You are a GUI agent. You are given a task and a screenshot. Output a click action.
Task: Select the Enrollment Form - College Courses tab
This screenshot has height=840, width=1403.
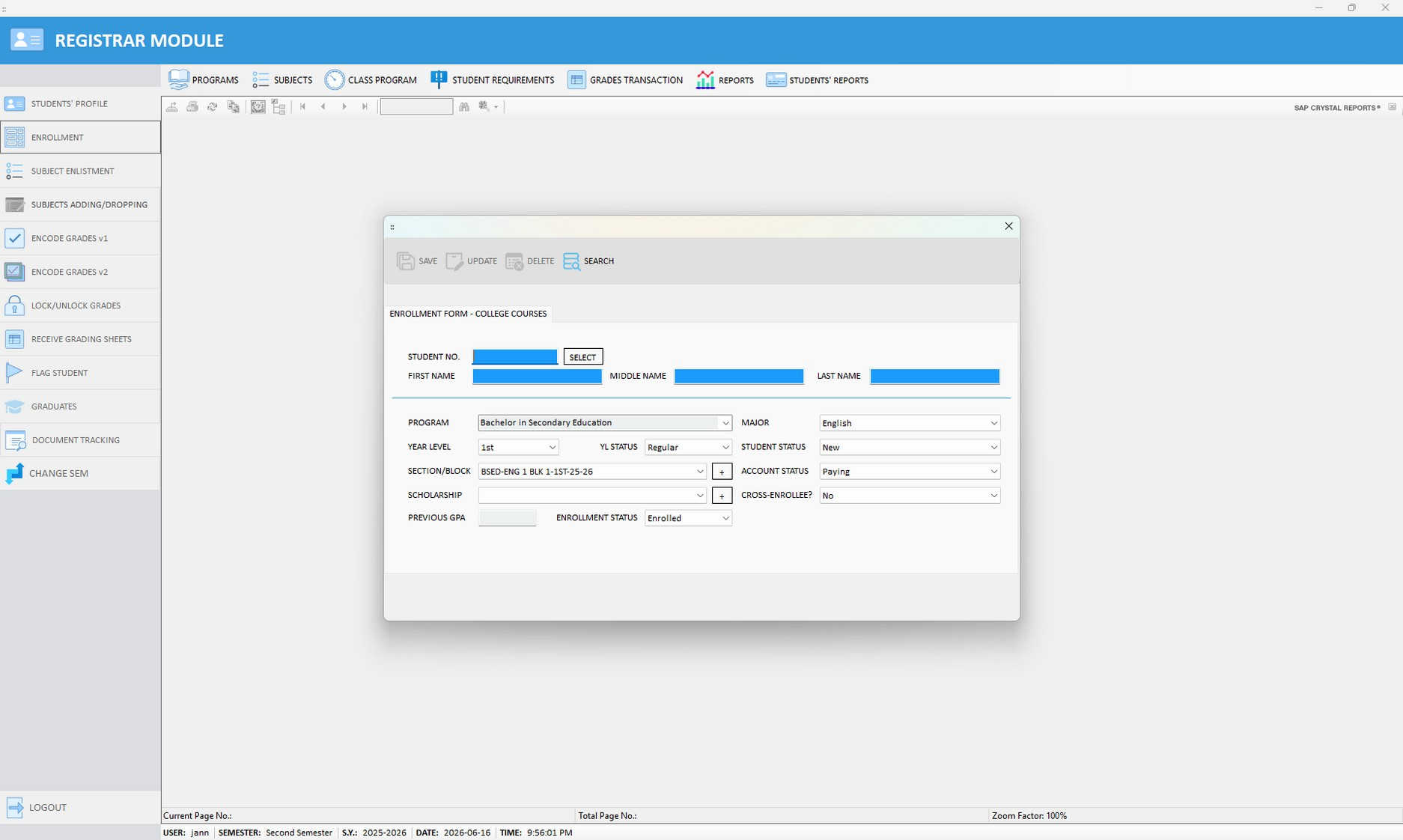tap(468, 314)
